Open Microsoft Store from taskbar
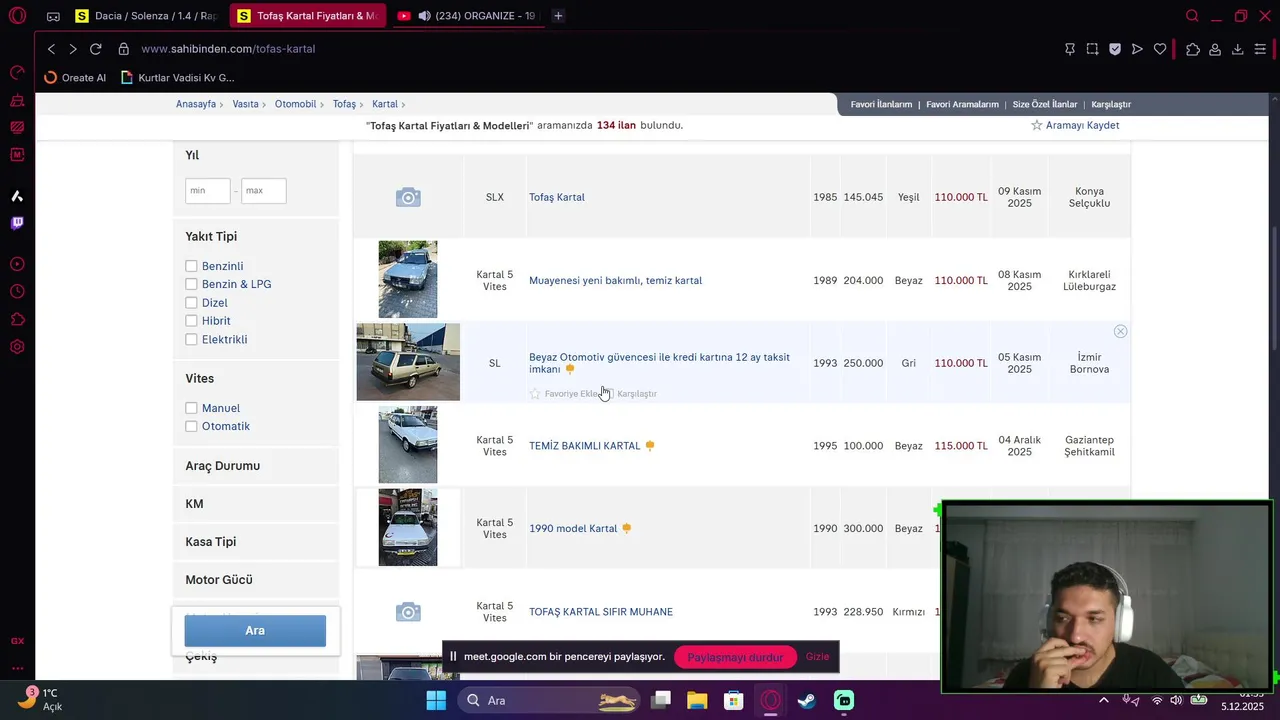This screenshot has width=1280, height=720. (734, 700)
